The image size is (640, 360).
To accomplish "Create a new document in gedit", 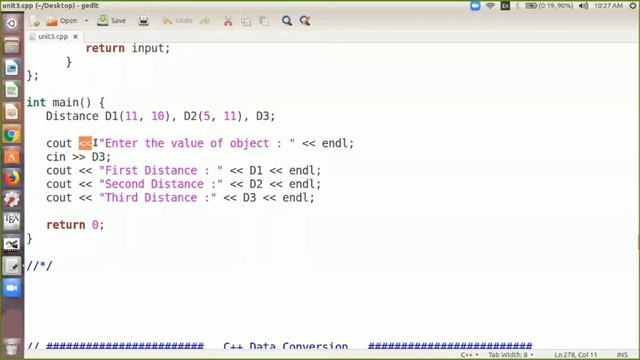I will coord(35,21).
